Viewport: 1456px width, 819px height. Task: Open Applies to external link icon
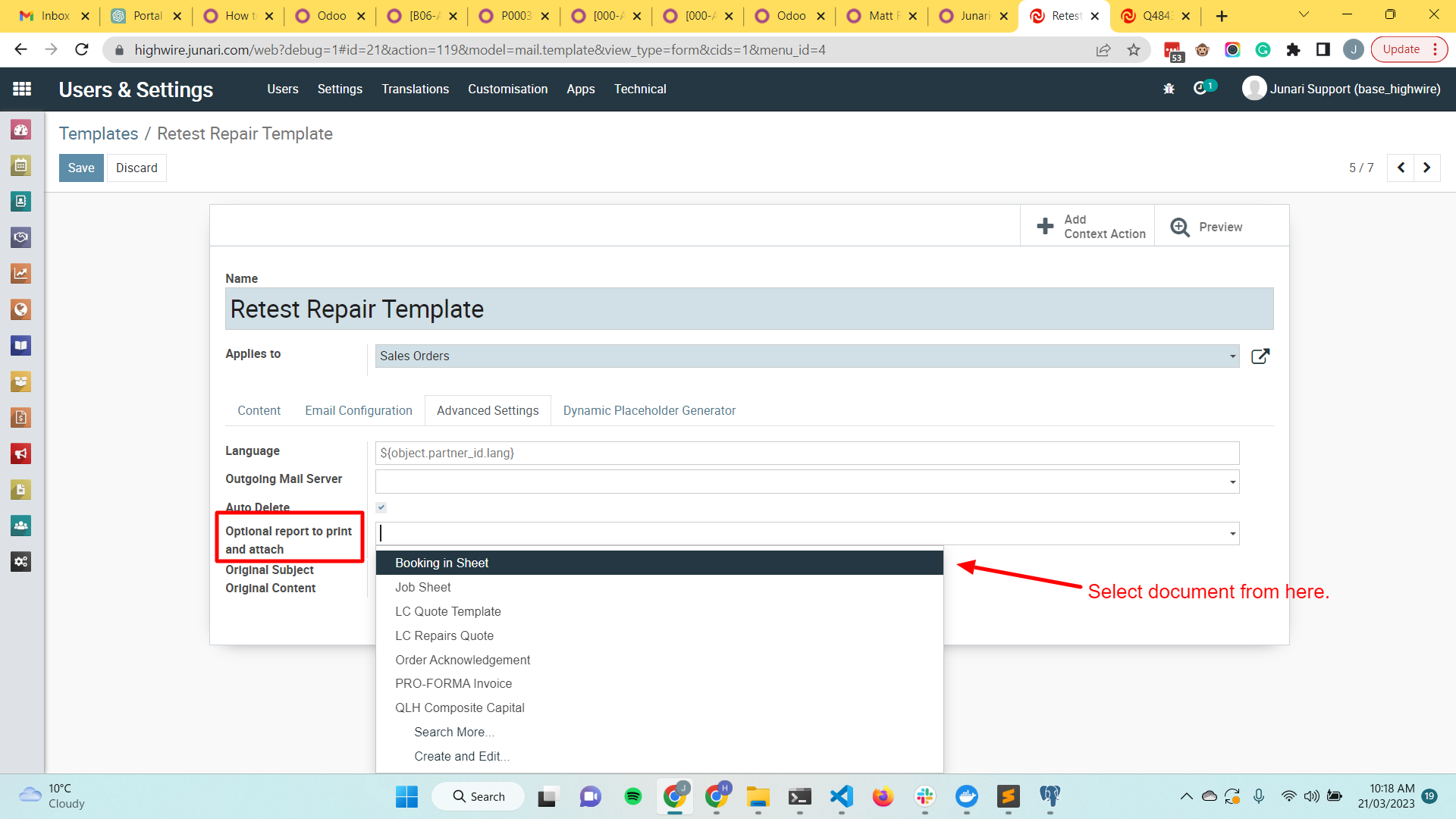click(x=1260, y=356)
